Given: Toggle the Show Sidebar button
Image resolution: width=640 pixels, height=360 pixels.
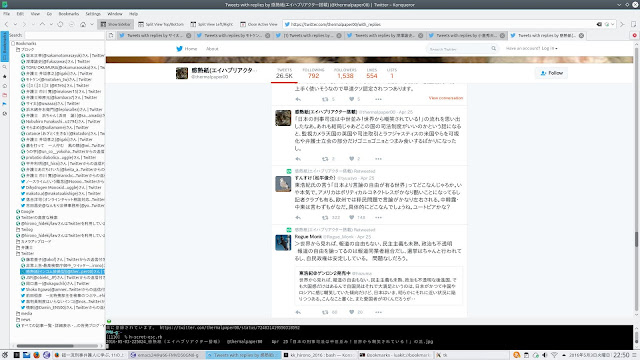Looking at the screenshot, I should tap(116, 24).
